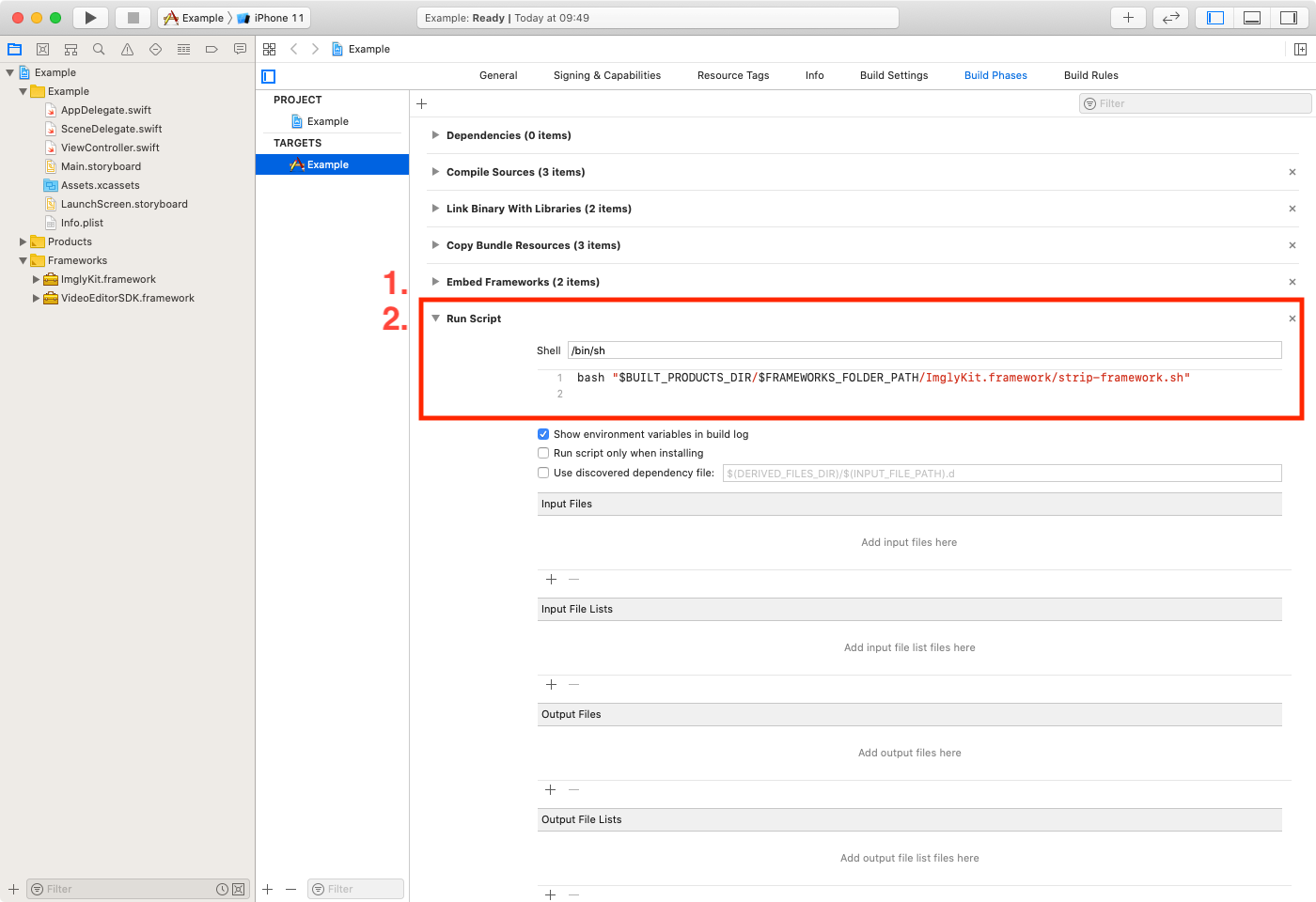Open the related items grid menu
1316x902 pixels.
tap(270, 49)
